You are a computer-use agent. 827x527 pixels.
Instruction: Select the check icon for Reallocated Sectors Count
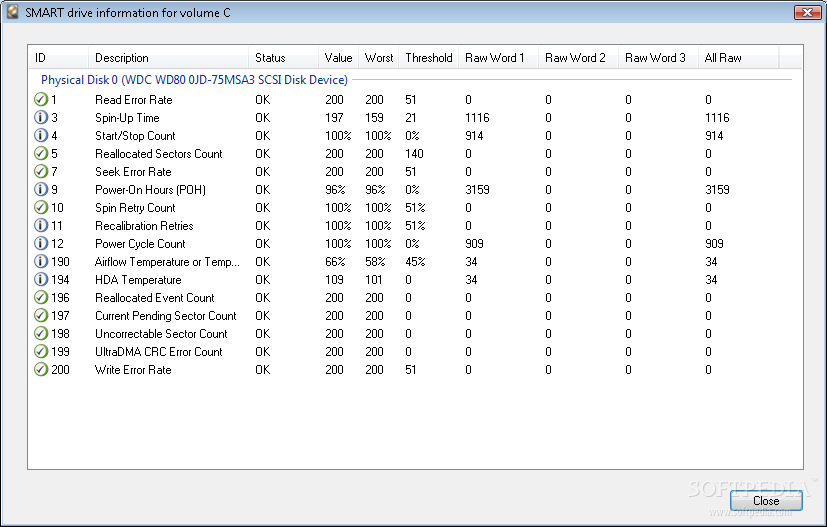(41, 153)
